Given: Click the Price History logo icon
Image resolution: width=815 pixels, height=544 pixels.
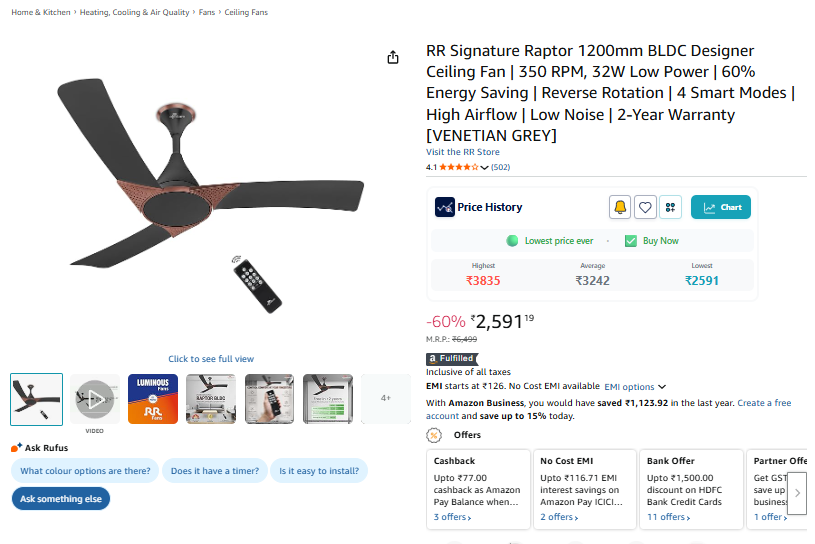Looking at the screenshot, I should pos(445,207).
